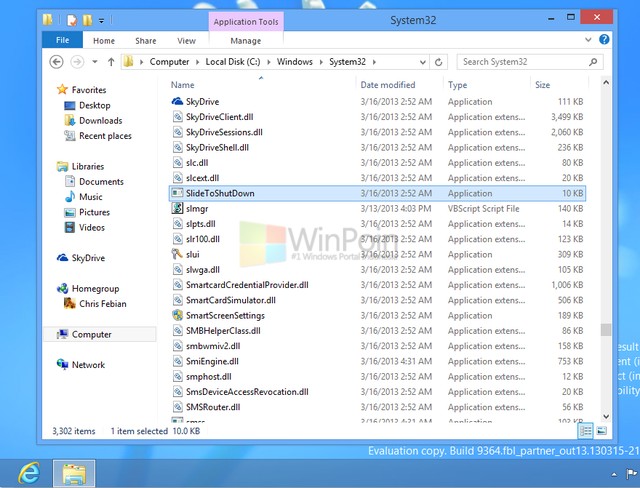
Task: Open Downloads in navigation pane
Action: [100, 120]
